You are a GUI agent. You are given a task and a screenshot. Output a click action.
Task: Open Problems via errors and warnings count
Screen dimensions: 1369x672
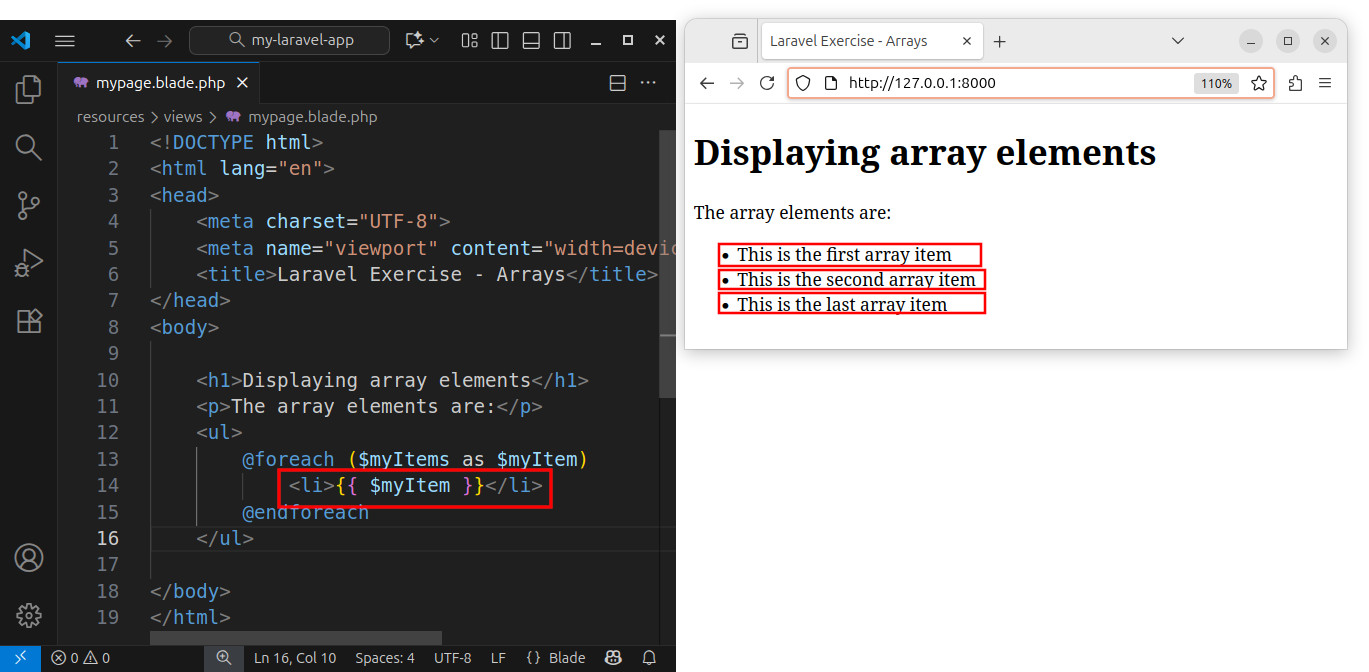[x=81, y=658]
